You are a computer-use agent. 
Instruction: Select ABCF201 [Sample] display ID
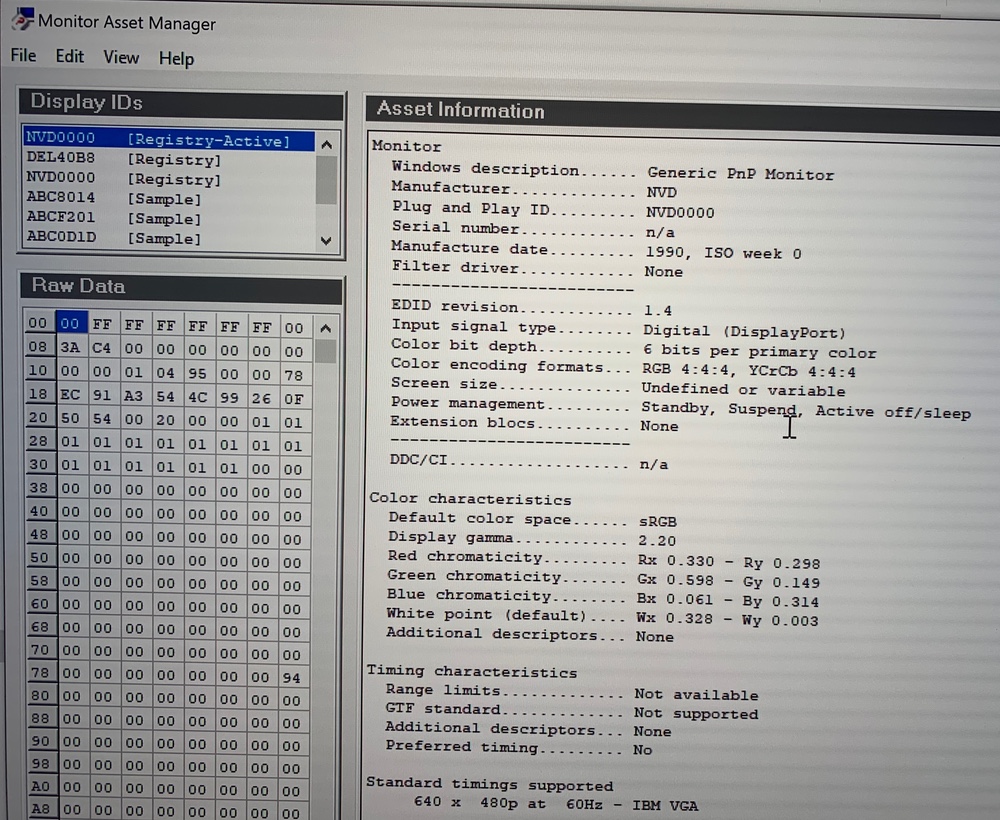point(169,218)
